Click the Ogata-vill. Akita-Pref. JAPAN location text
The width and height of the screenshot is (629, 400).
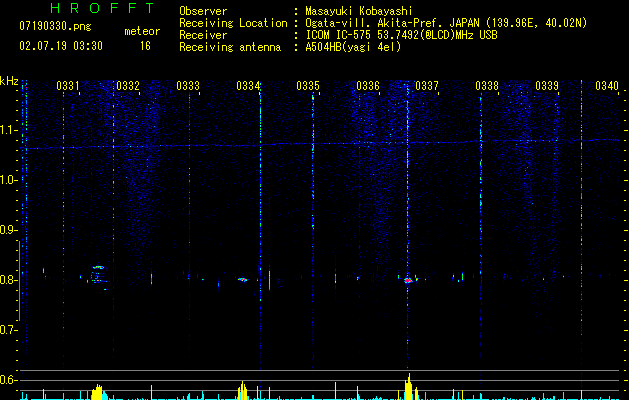click(x=446, y=23)
